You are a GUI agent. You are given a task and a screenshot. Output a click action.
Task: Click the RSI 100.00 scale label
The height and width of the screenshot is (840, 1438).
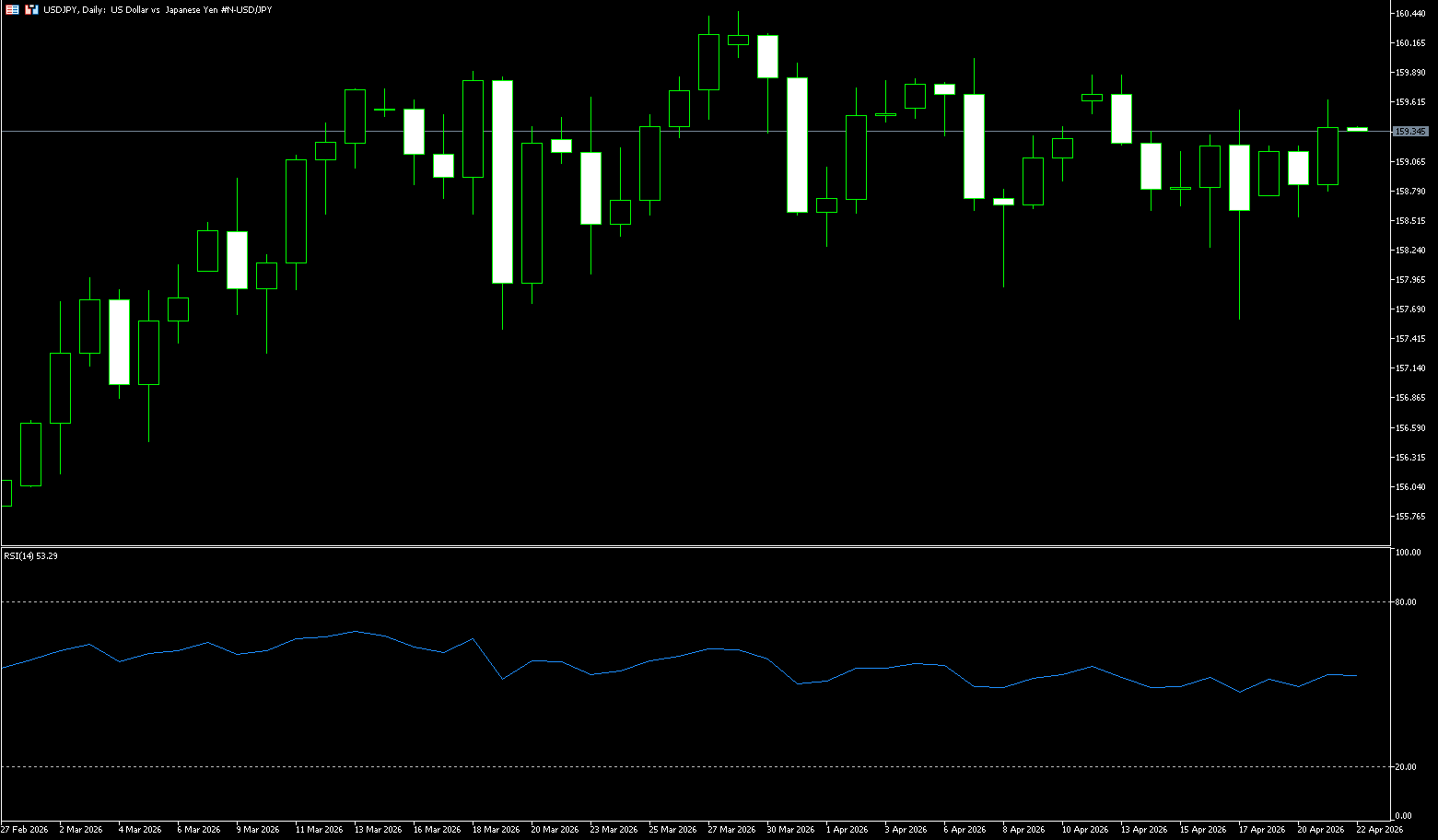(1408, 553)
